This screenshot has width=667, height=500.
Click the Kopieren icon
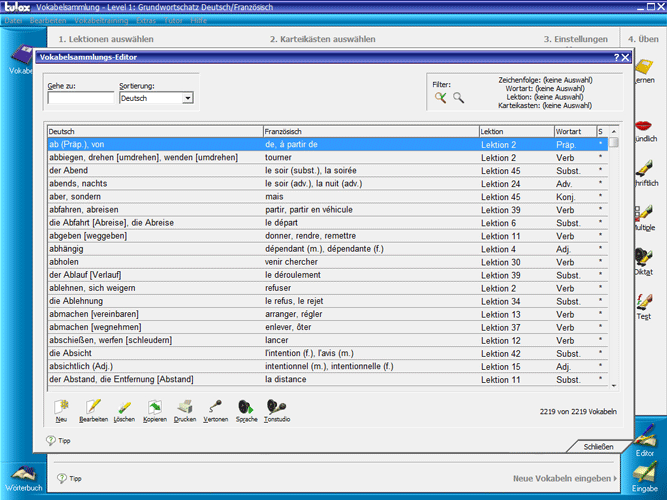pyautogui.click(x=155, y=407)
